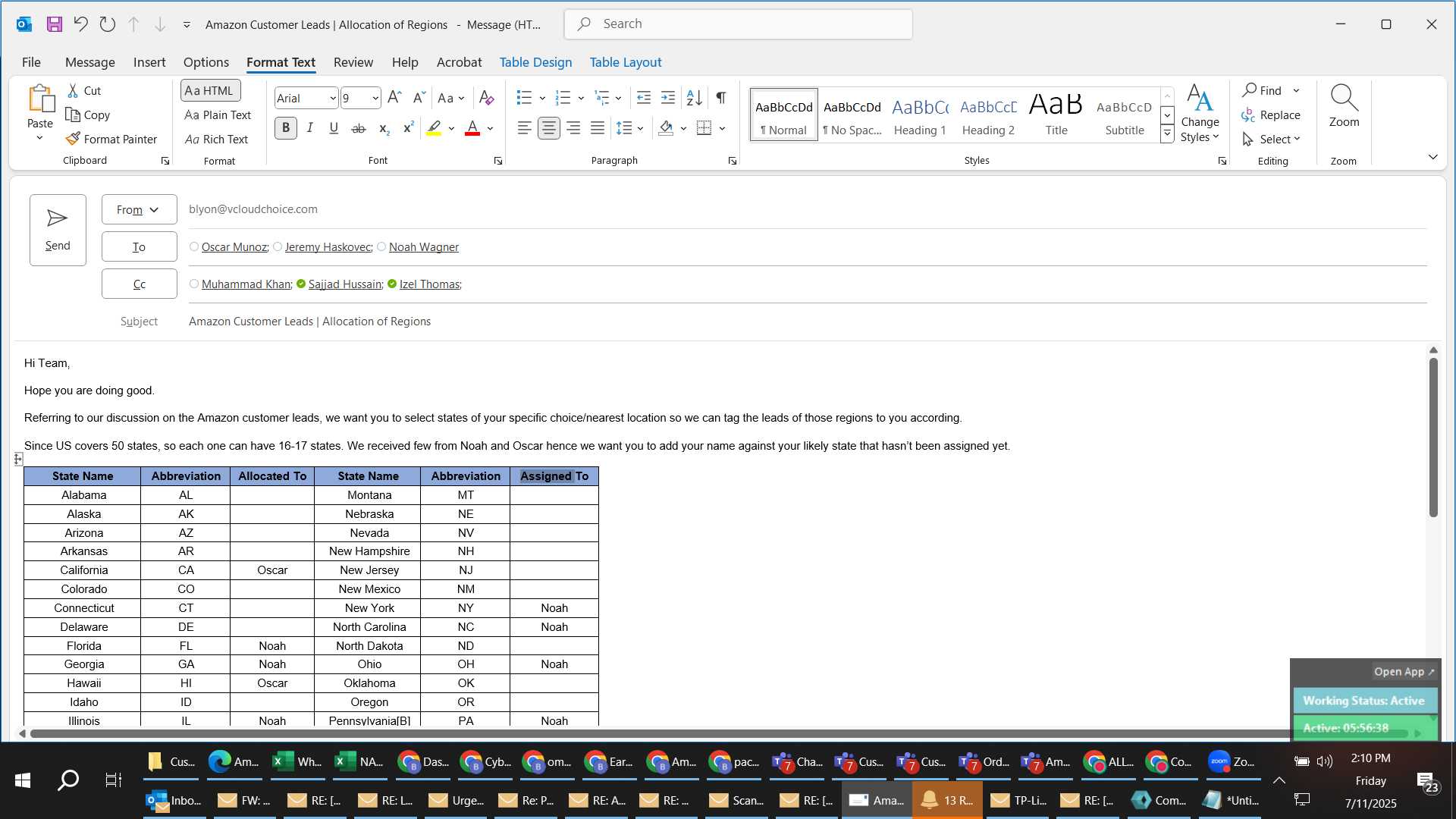Show paragraph marks with the pilcrow icon
This screenshot has height=819, width=1456.
point(721,98)
